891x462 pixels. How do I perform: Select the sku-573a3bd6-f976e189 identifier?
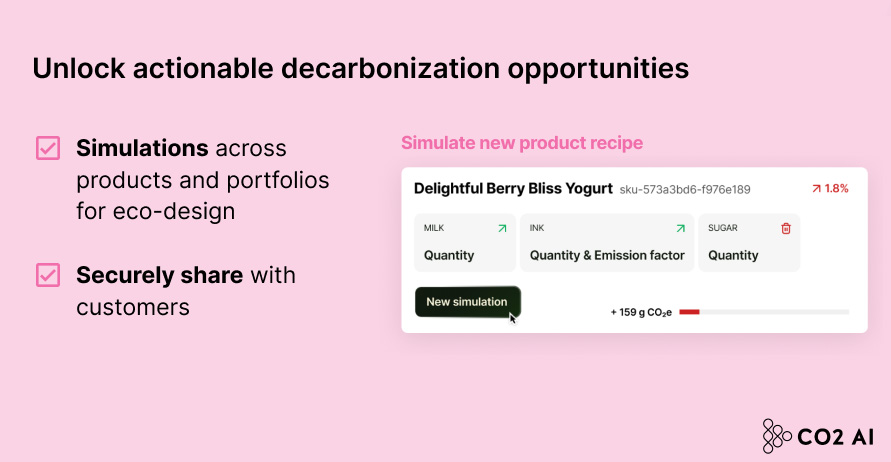coord(685,189)
